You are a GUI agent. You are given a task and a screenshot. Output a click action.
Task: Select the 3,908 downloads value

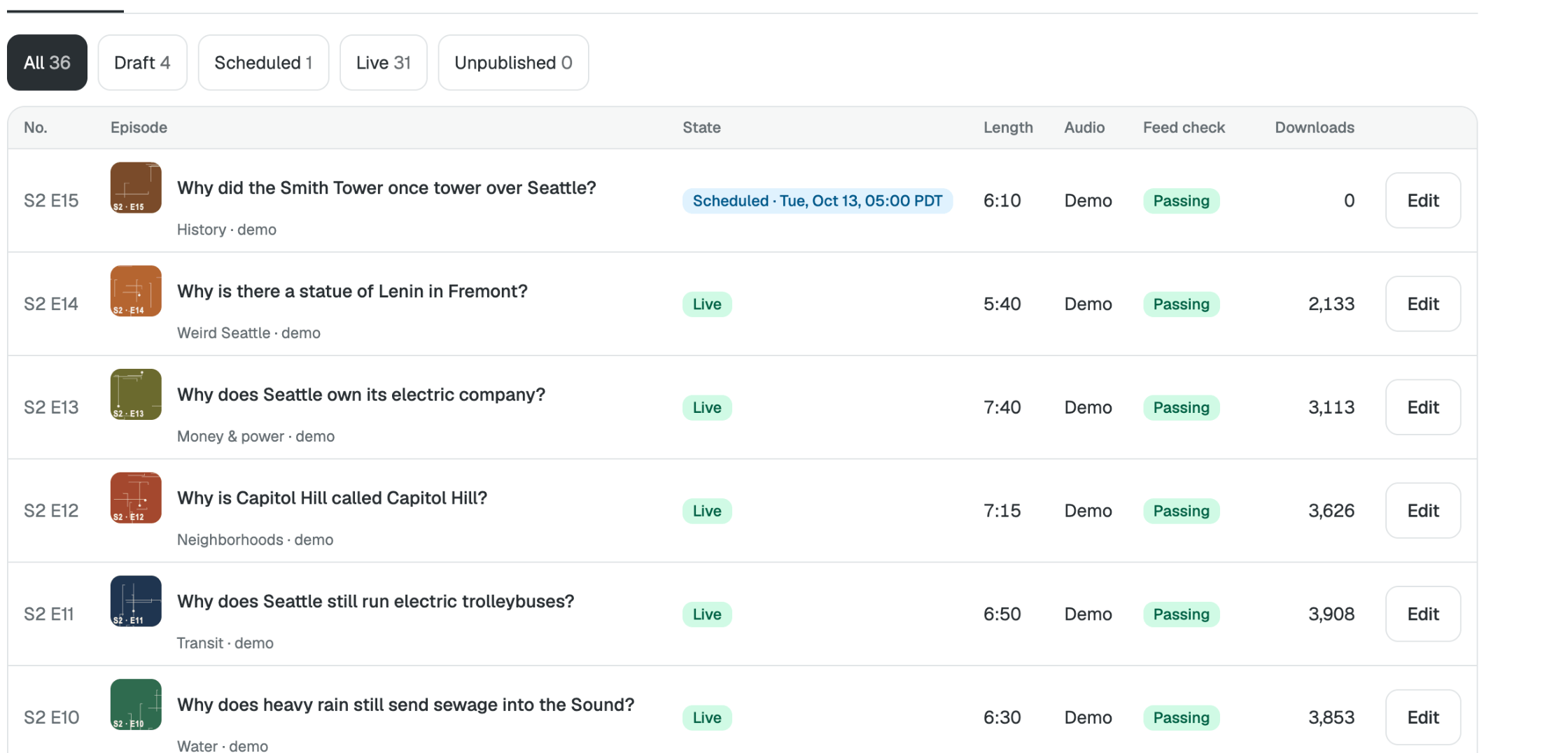[x=1331, y=614]
